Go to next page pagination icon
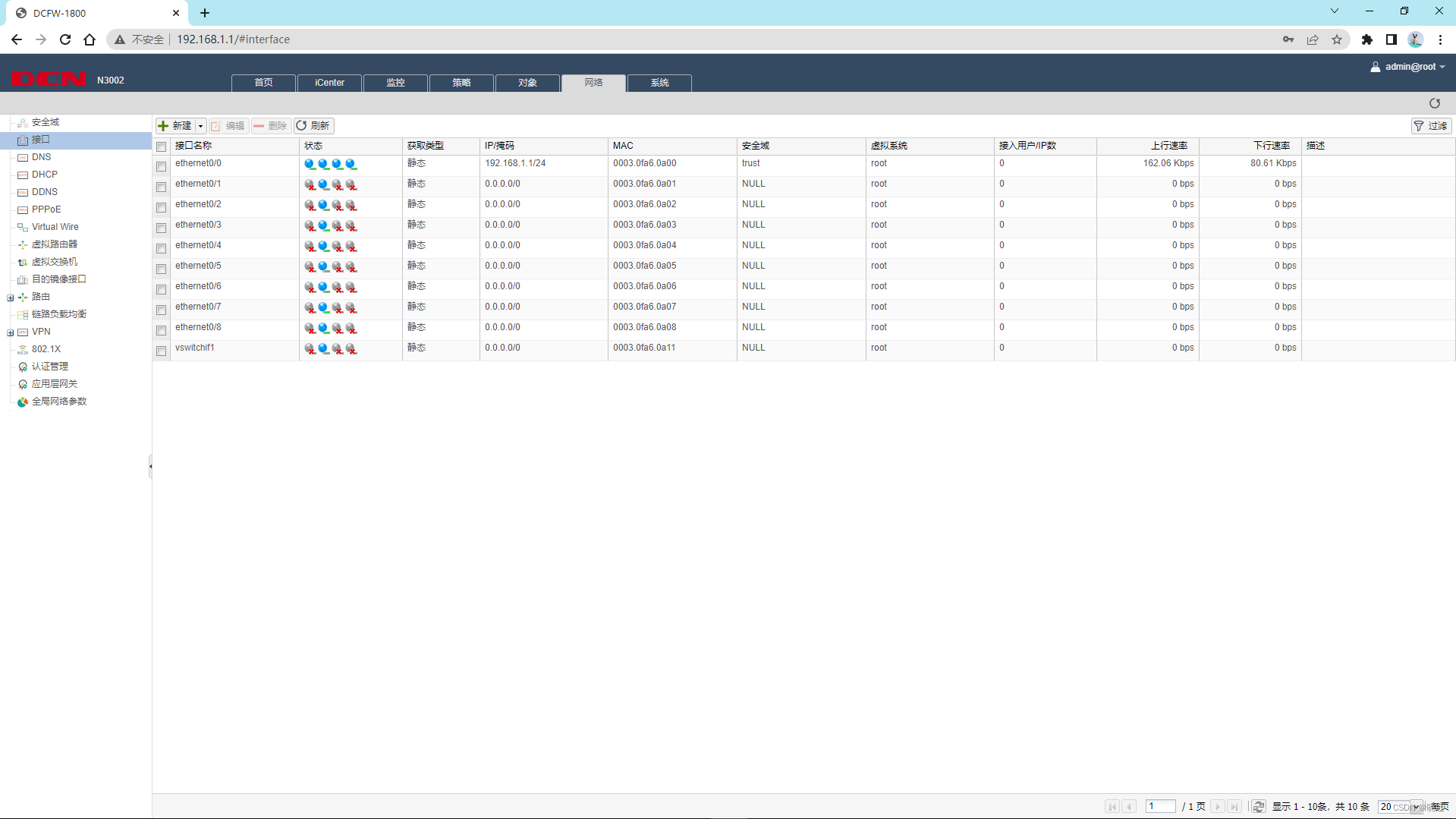1456x819 pixels. tap(1217, 806)
